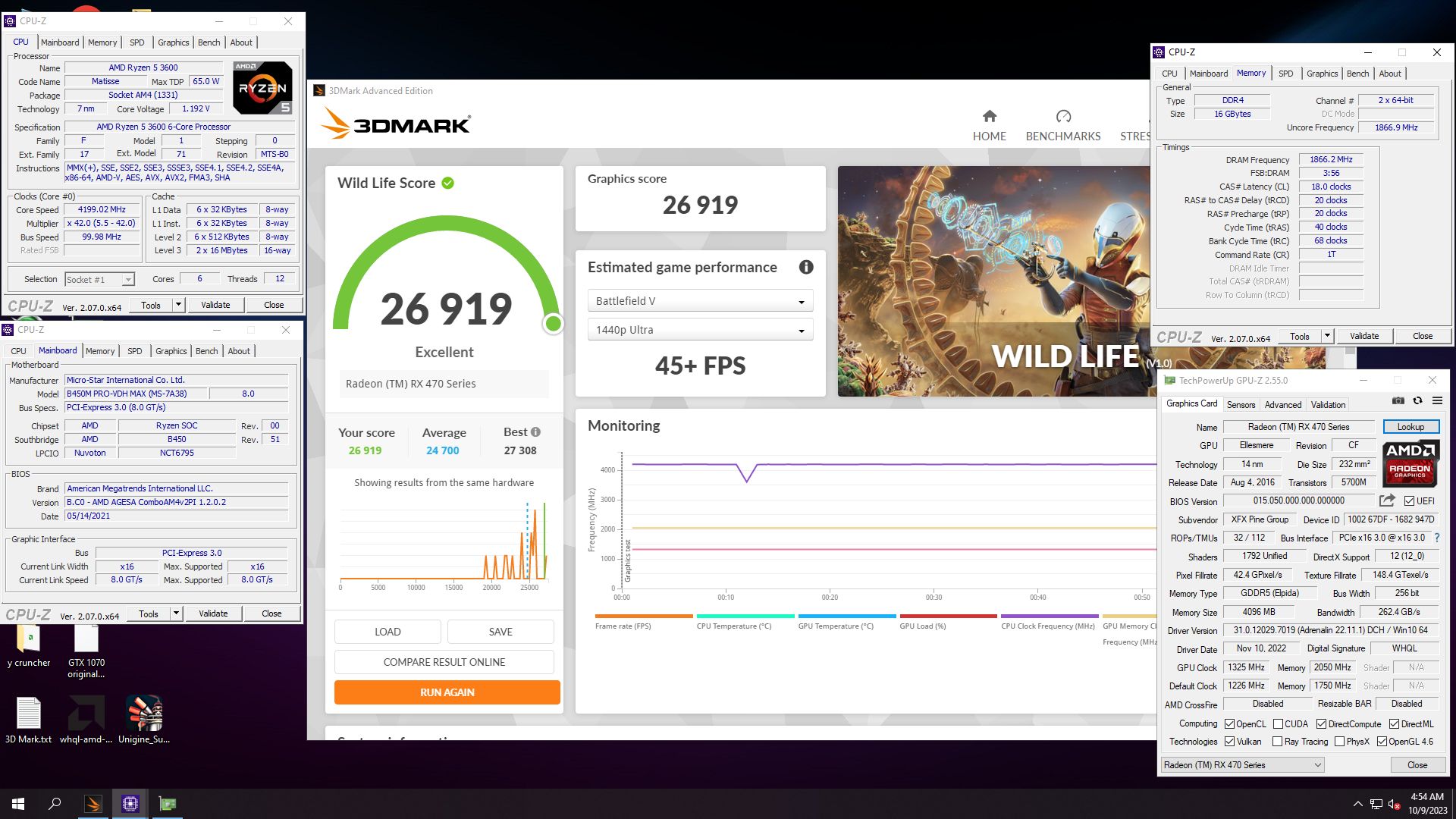Click the info icon beside Estimated game performance
Screen dimensions: 1456x819
tap(806, 267)
